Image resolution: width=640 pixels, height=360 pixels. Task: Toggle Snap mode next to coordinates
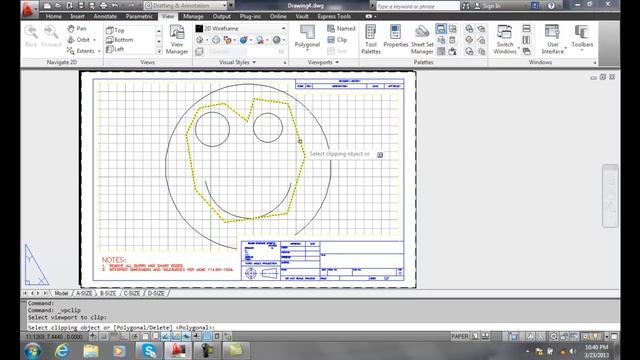(x=103, y=336)
